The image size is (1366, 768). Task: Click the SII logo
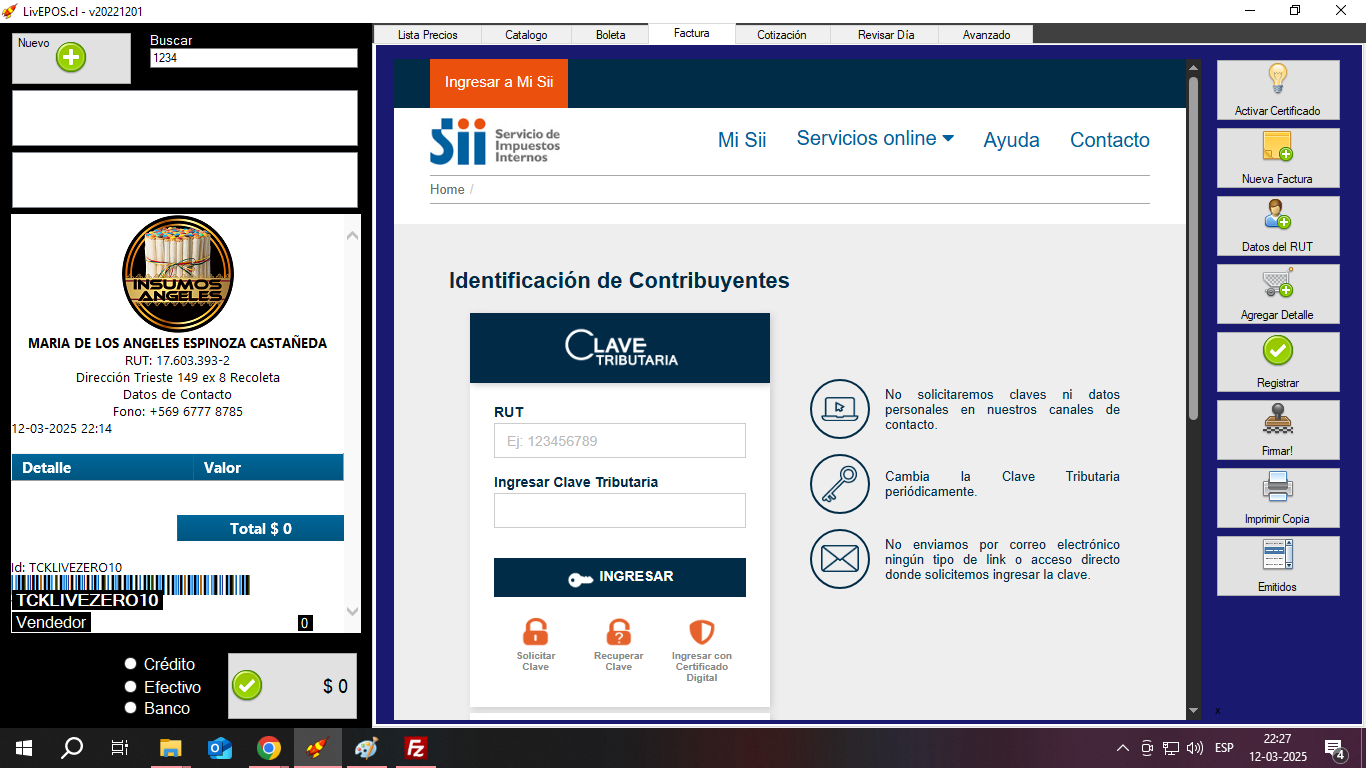(495, 140)
